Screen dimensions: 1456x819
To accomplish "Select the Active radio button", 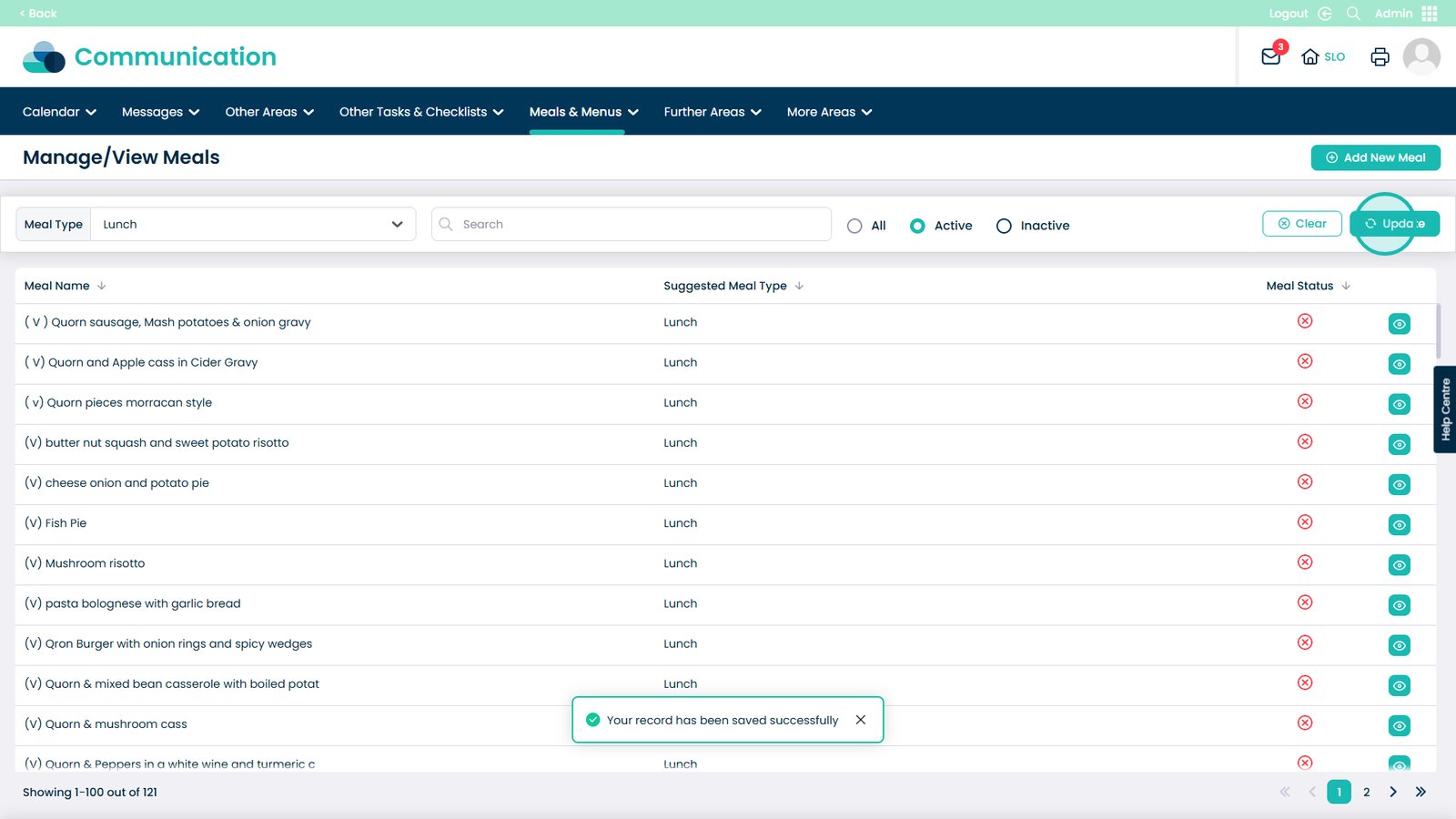I will [x=917, y=226].
